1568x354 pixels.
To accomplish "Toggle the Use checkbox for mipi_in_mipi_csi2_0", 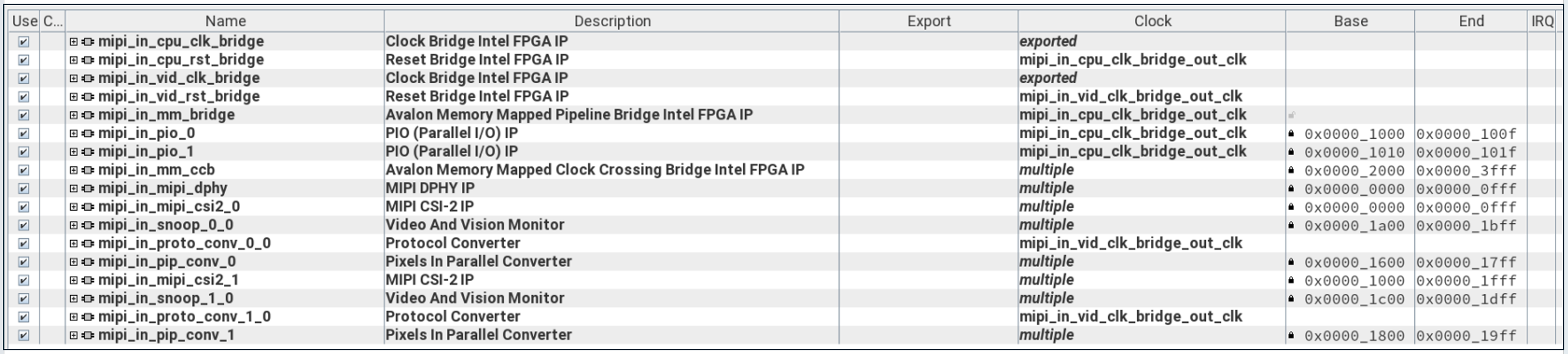I will point(24,207).
